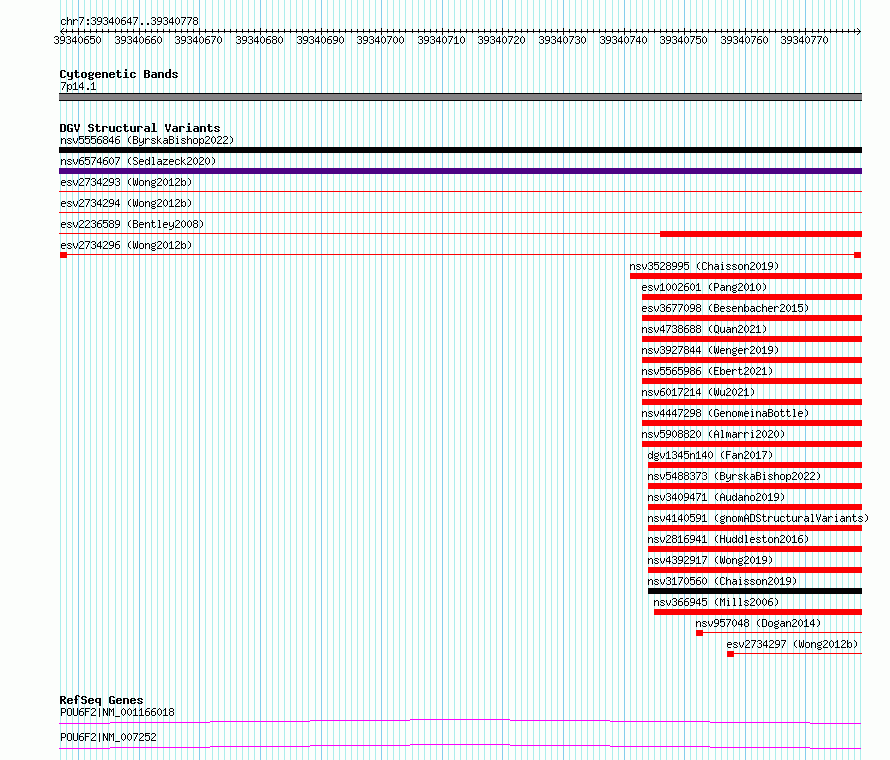Screen dimensions: 890x760
Task: Open variant dgv1345n140 (Fan2017)
Action: pos(710,455)
